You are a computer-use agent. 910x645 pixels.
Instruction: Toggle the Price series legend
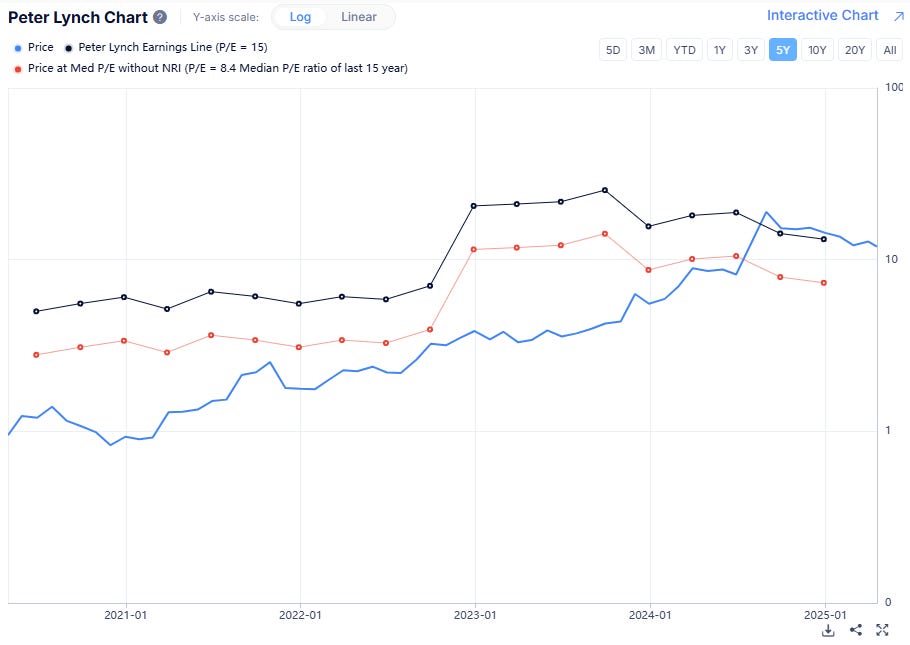point(34,47)
